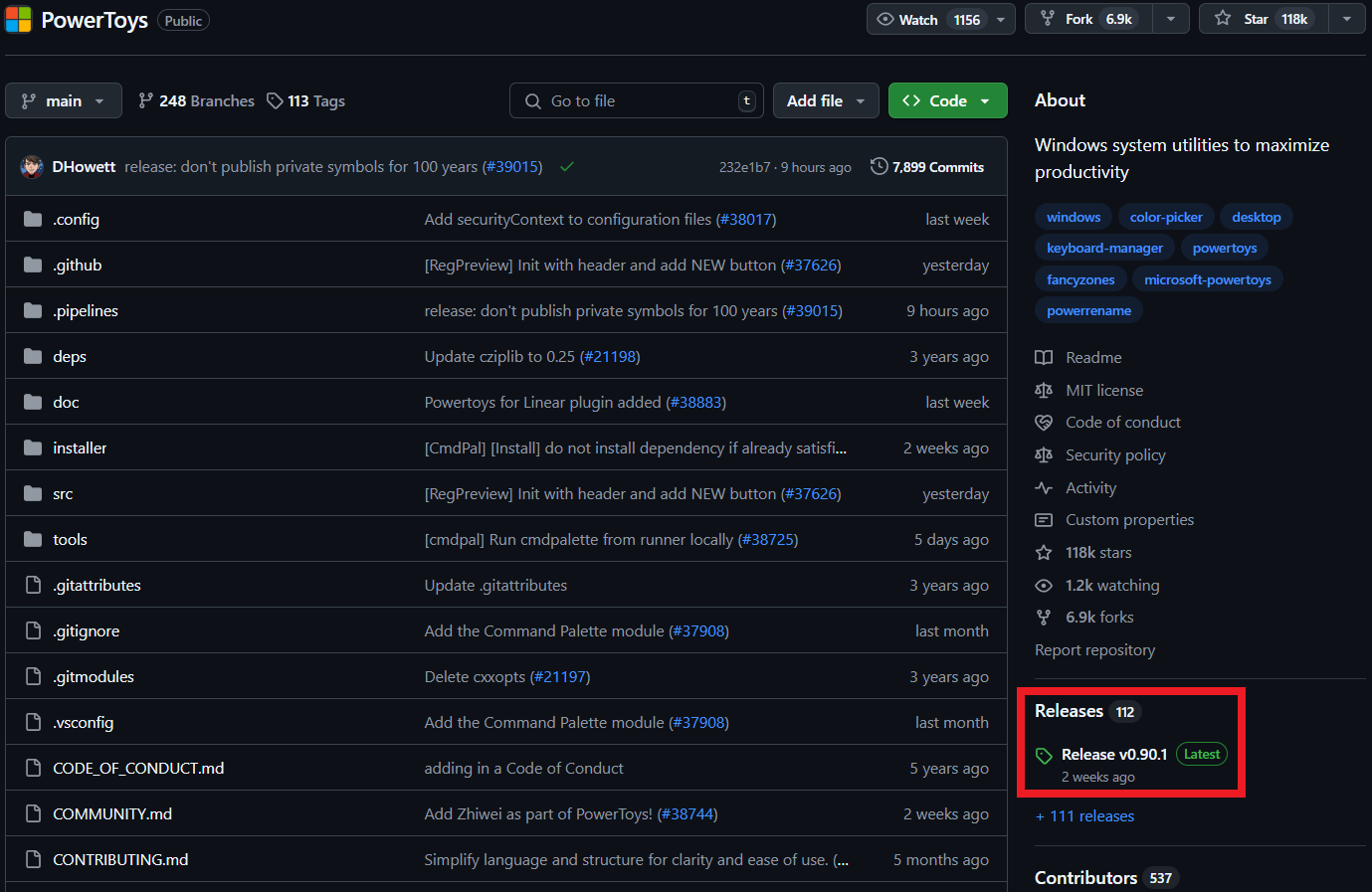Select the color-picker topic tag

coord(1166,217)
